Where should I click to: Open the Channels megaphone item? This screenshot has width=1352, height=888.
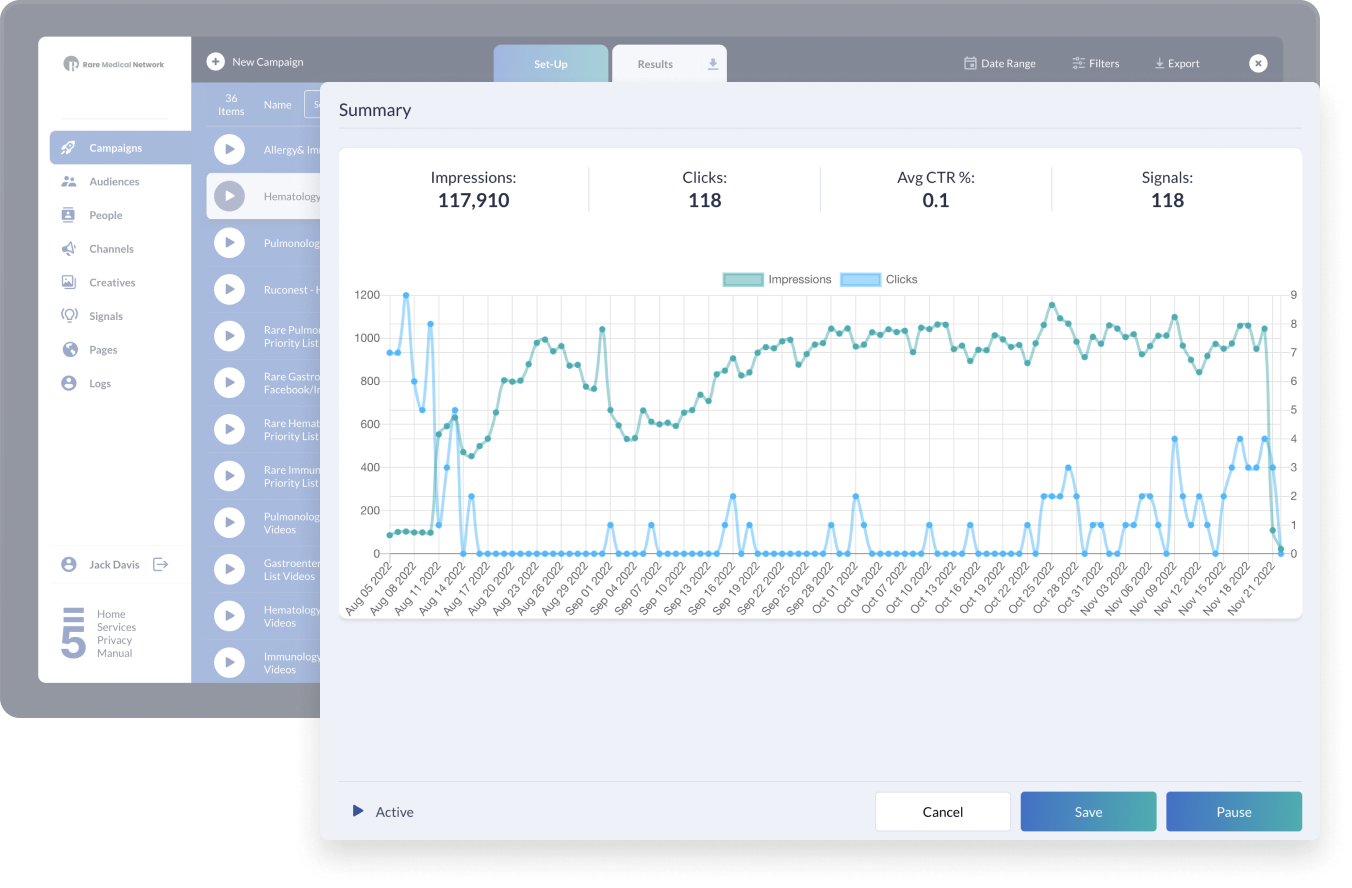point(69,249)
